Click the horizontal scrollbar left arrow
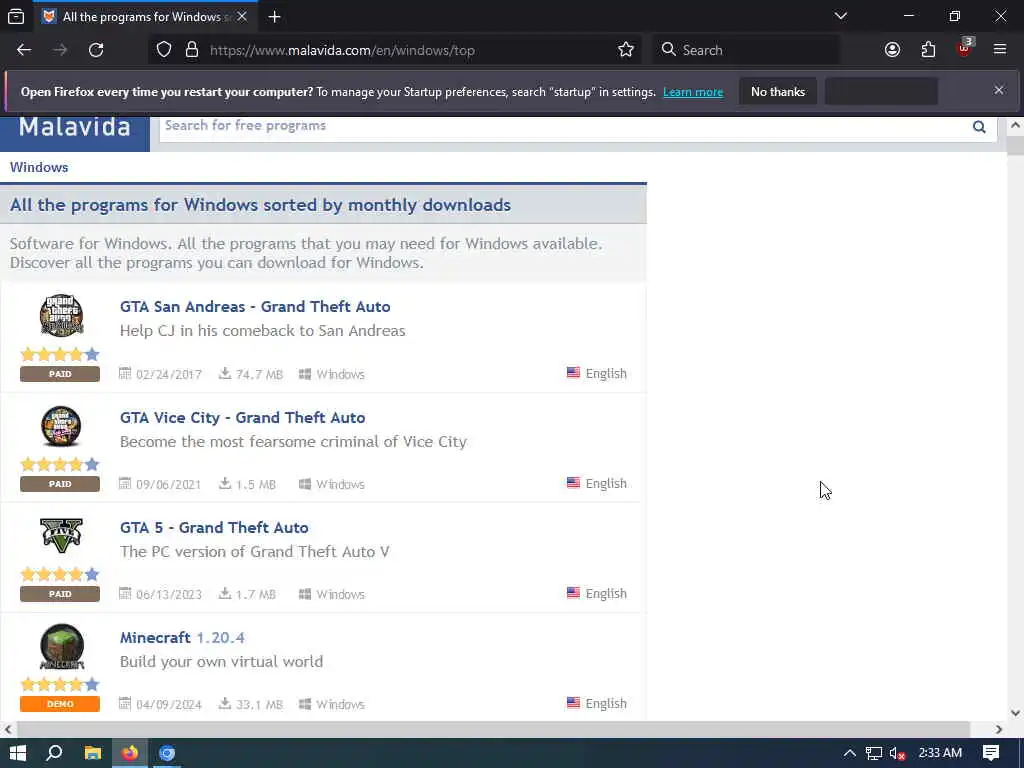This screenshot has width=1024, height=768. (8, 729)
